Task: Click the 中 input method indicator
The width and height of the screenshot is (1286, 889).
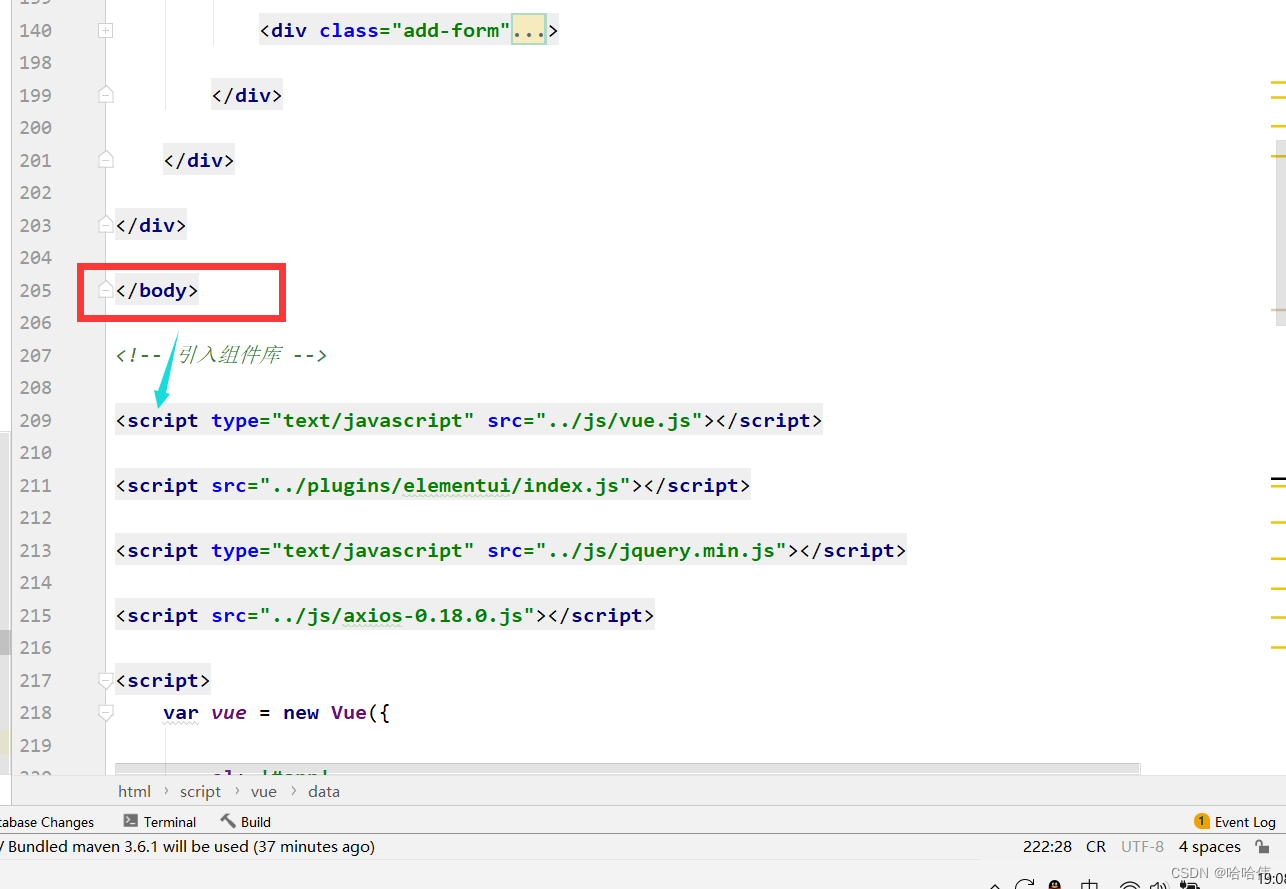Action: [x=1089, y=884]
